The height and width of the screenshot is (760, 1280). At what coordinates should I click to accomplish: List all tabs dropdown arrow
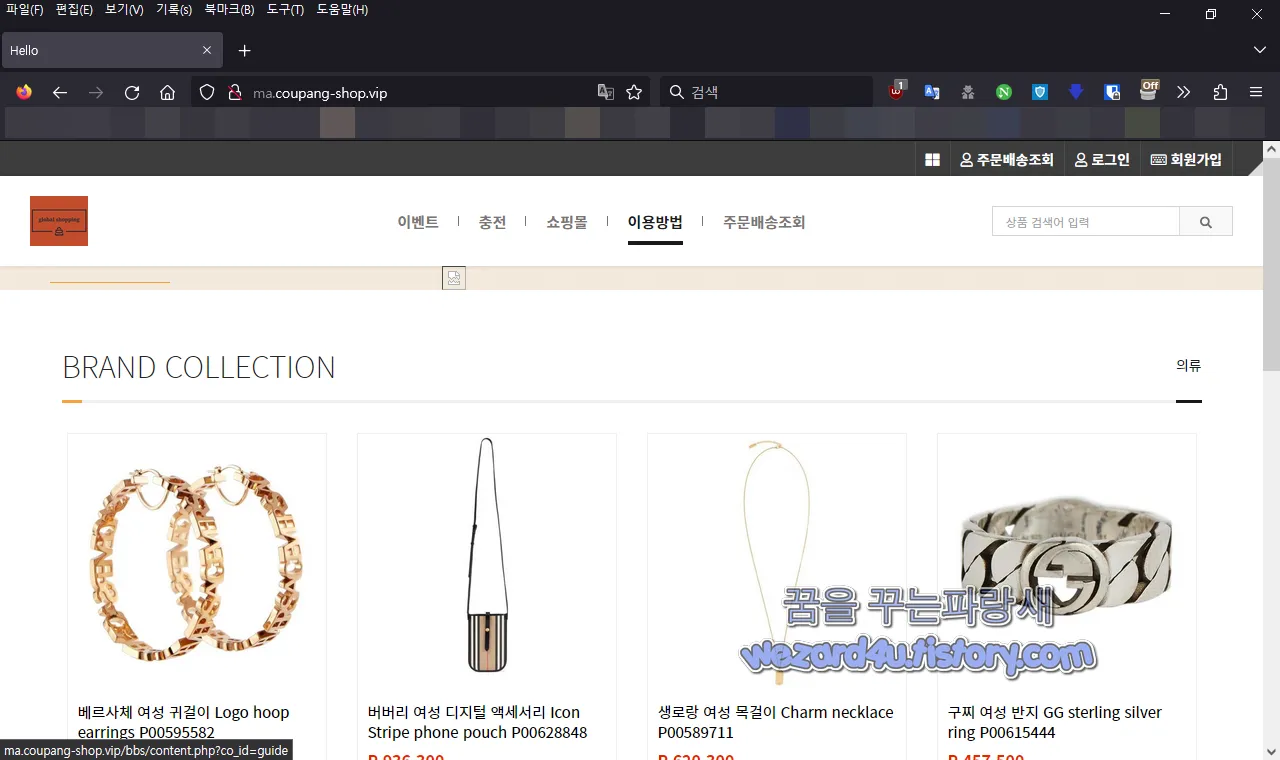1259,50
